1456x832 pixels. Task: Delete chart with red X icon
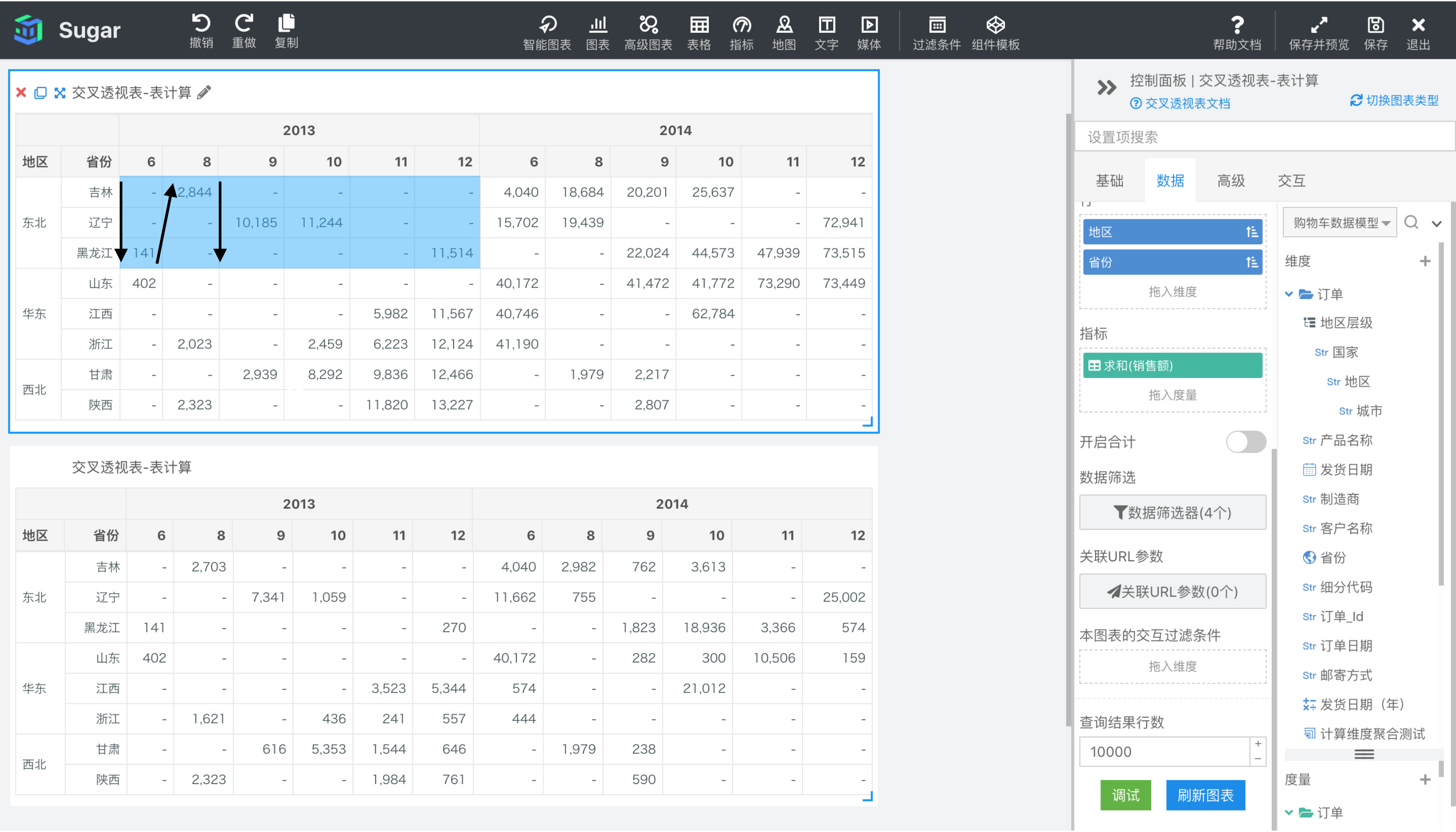point(21,93)
